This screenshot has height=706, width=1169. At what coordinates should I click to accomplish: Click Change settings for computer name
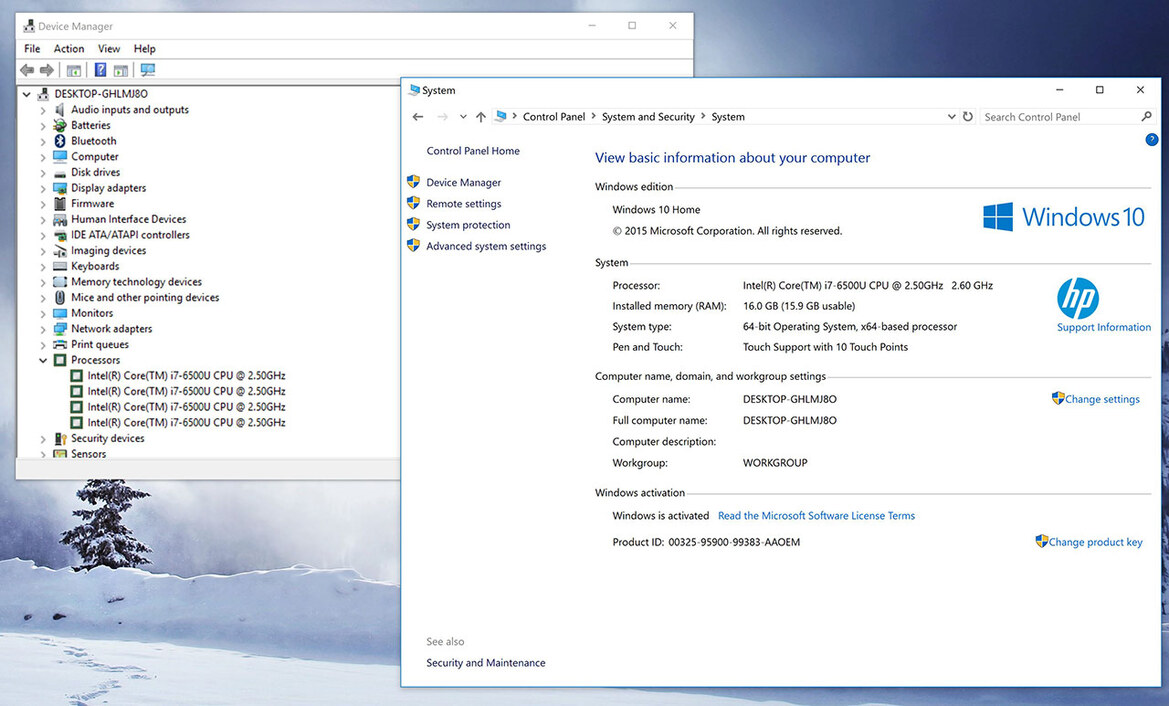coord(1102,400)
